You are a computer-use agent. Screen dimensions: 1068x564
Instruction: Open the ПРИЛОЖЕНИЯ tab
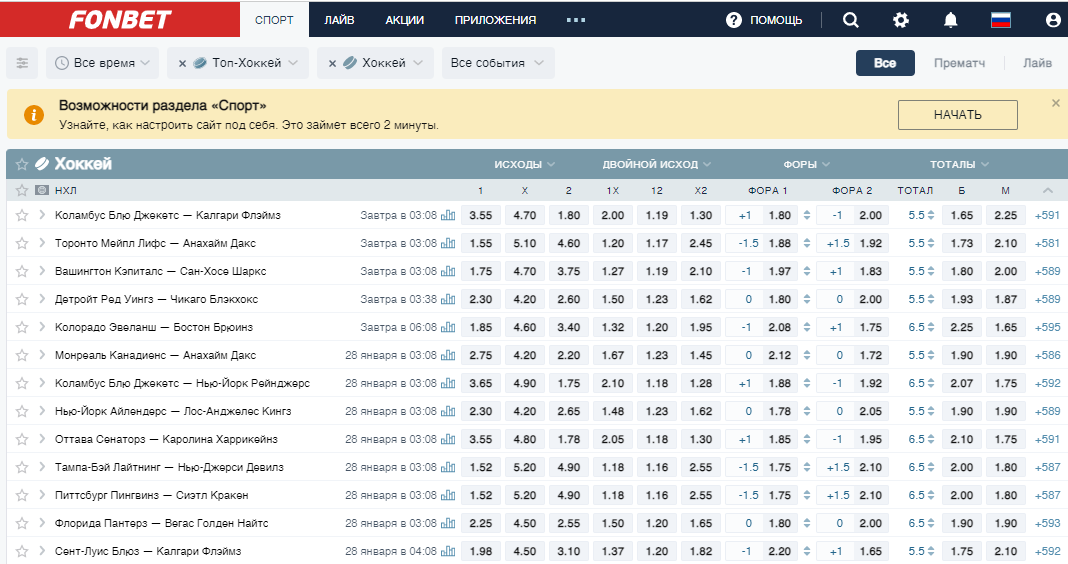[x=495, y=20]
